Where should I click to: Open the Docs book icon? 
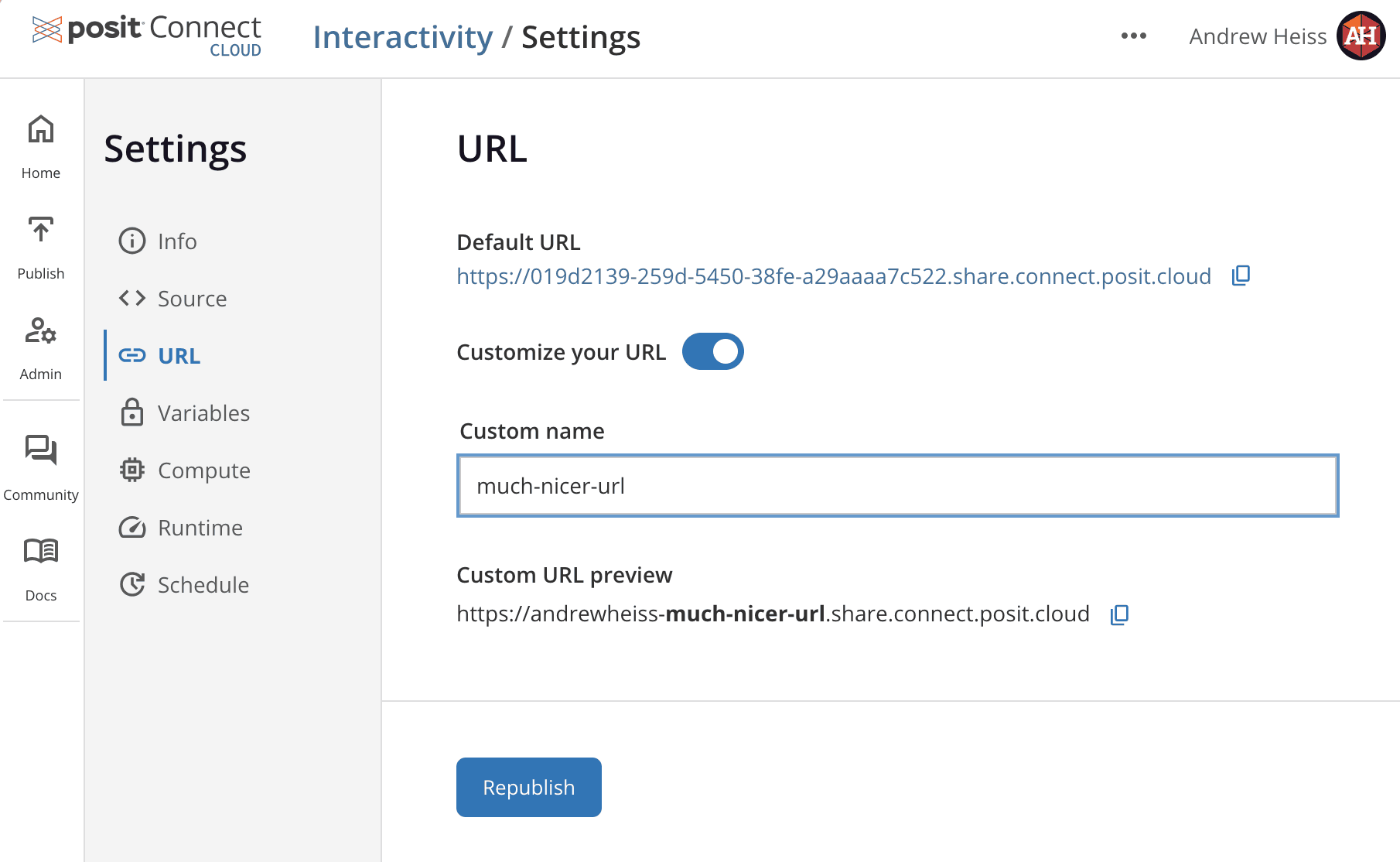pos(41,551)
